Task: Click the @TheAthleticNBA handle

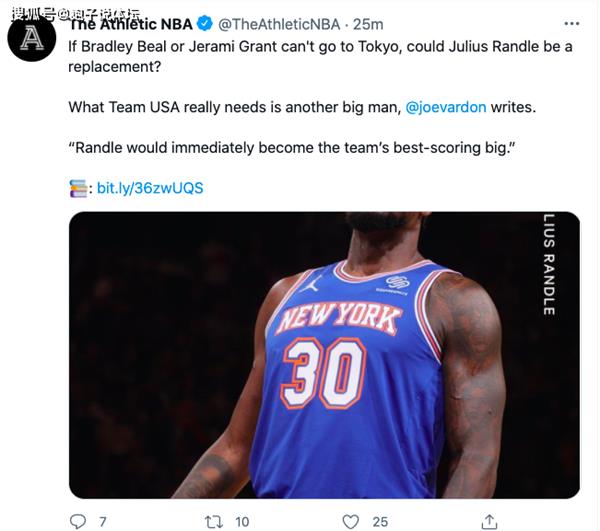Action: [x=279, y=24]
